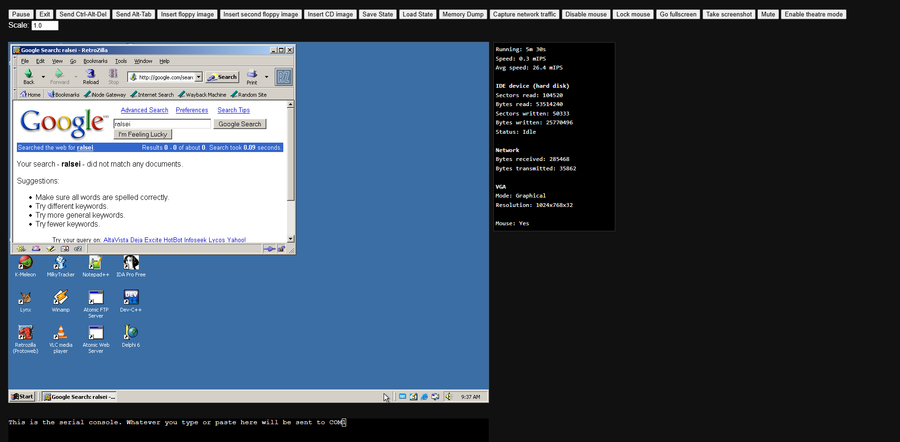Click the Navigator component icon in status bar
This screenshot has height=442, width=900.
21,249
